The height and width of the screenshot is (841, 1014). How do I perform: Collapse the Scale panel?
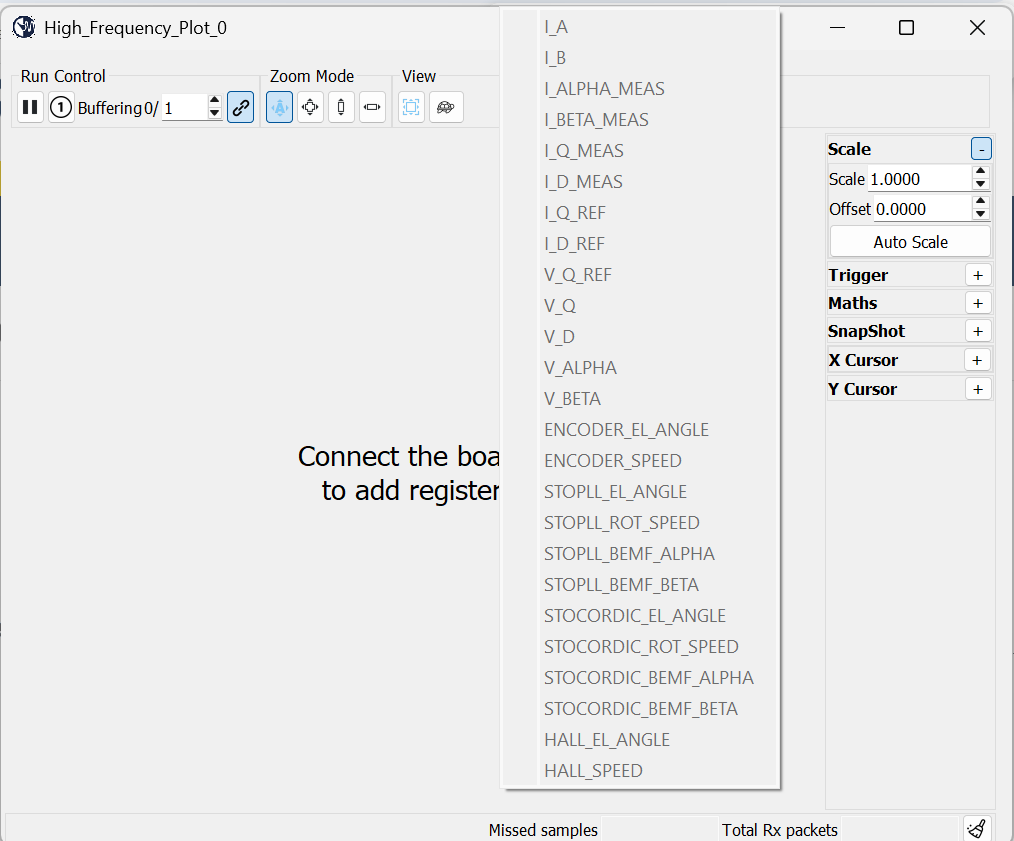click(x=981, y=149)
